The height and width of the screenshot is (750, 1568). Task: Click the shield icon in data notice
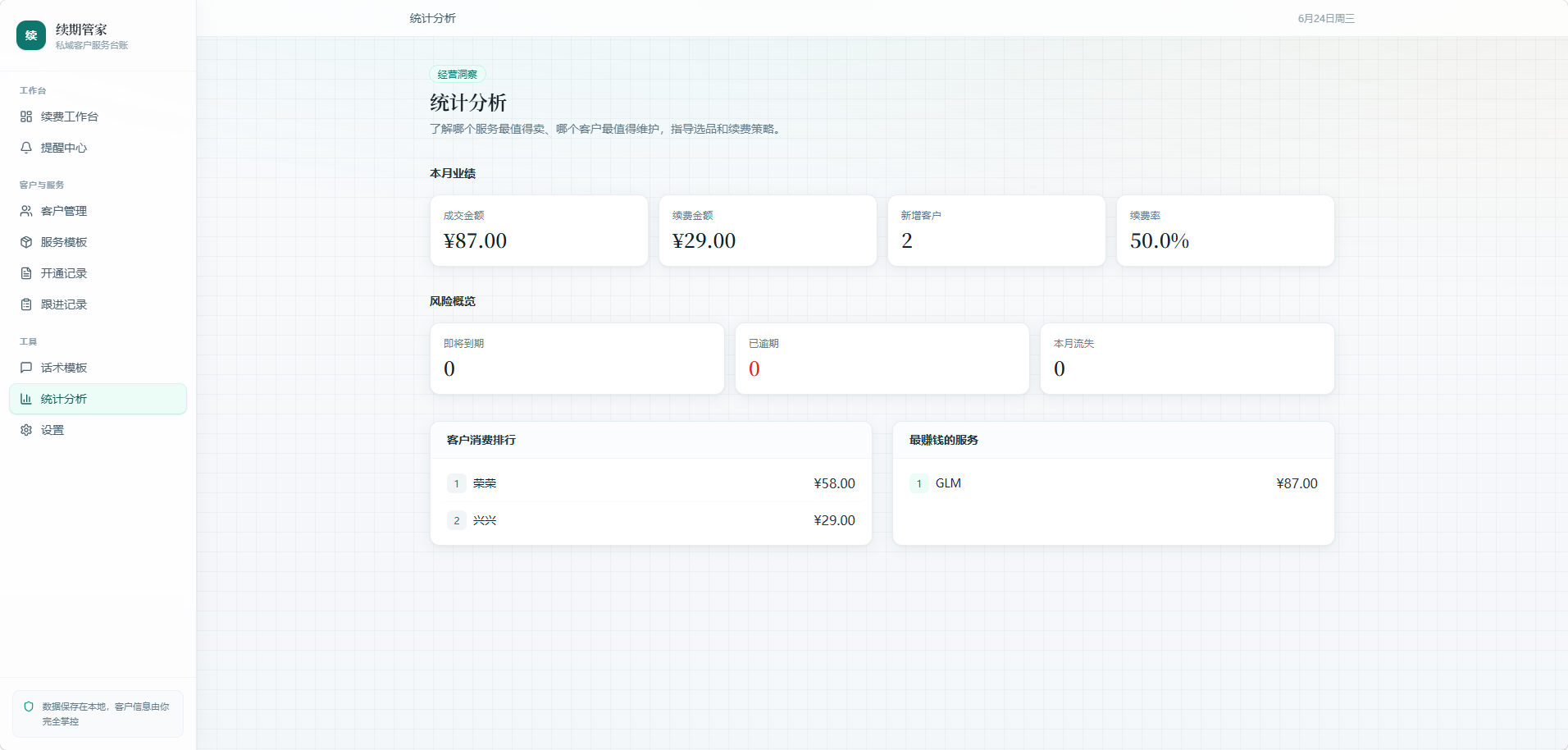tap(29, 707)
